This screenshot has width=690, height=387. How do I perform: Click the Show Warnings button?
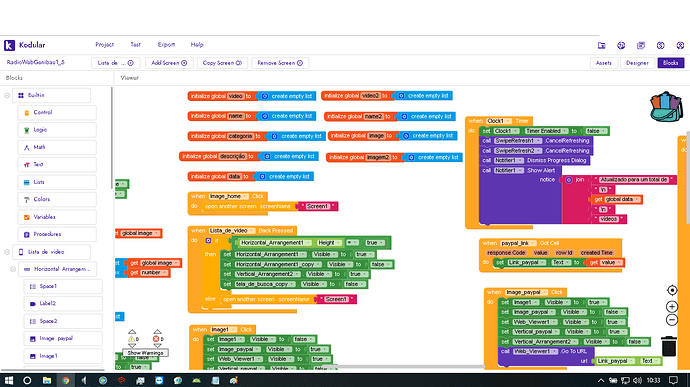coord(145,353)
